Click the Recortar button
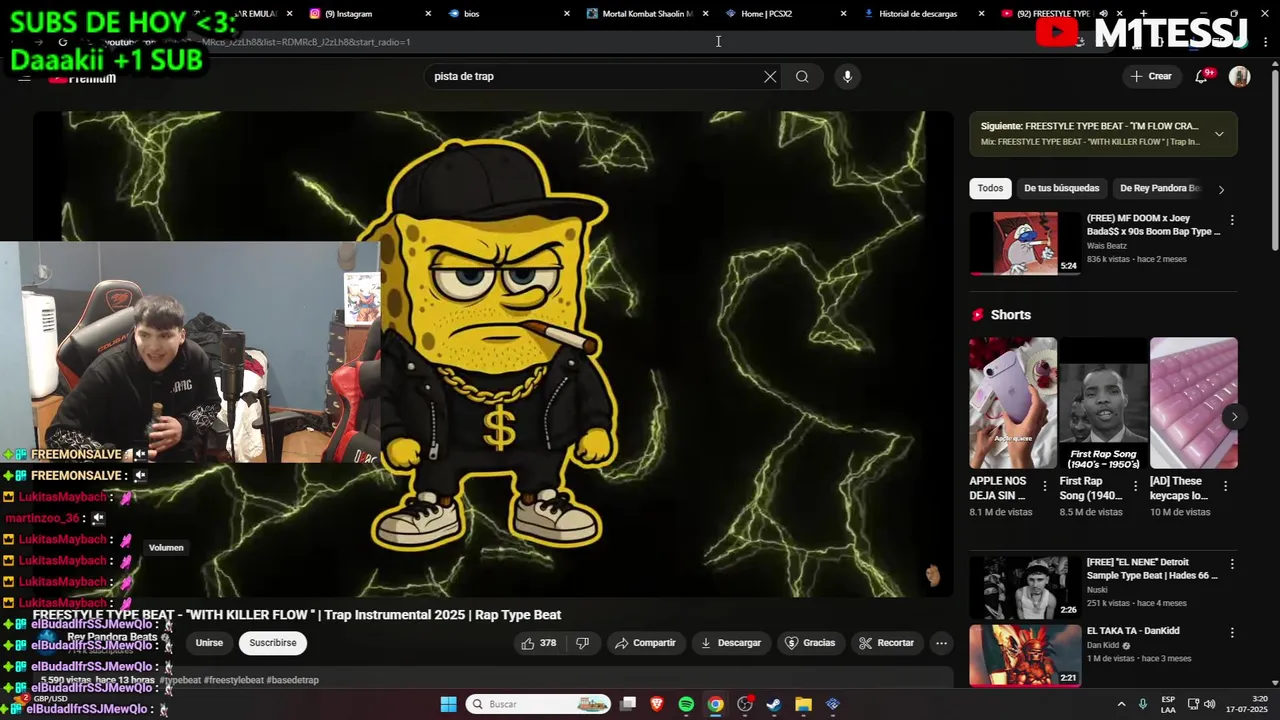The height and width of the screenshot is (720, 1280). click(886, 643)
